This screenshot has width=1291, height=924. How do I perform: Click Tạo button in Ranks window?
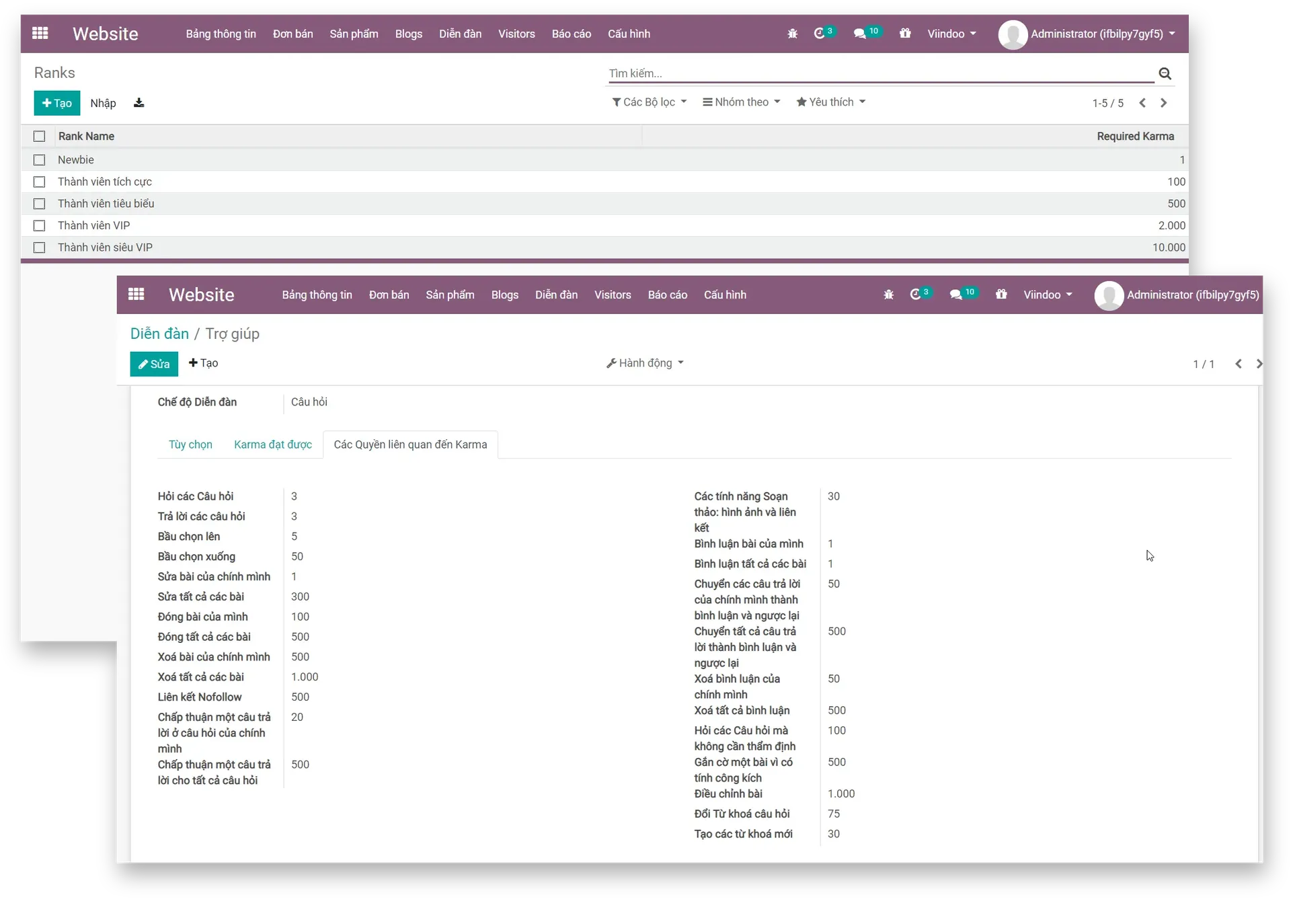(57, 103)
